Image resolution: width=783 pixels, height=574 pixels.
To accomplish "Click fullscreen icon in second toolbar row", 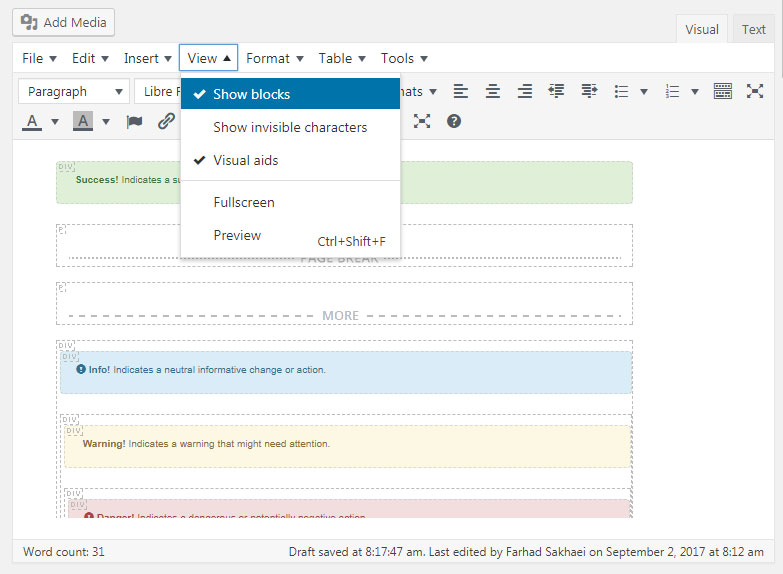I will pos(422,121).
